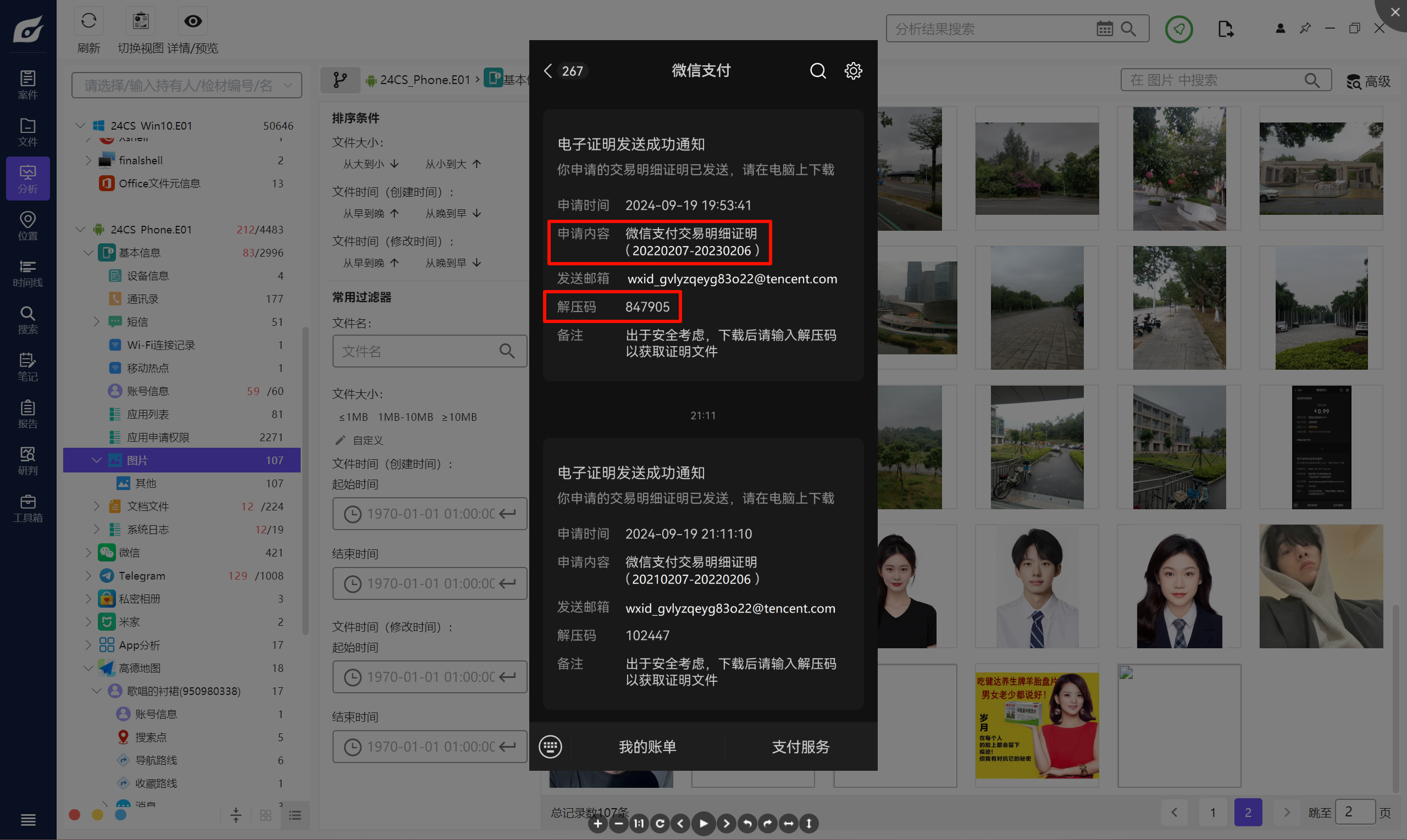Click the export document icon in title bar
This screenshot has height=840, width=1407.
(x=1225, y=29)
